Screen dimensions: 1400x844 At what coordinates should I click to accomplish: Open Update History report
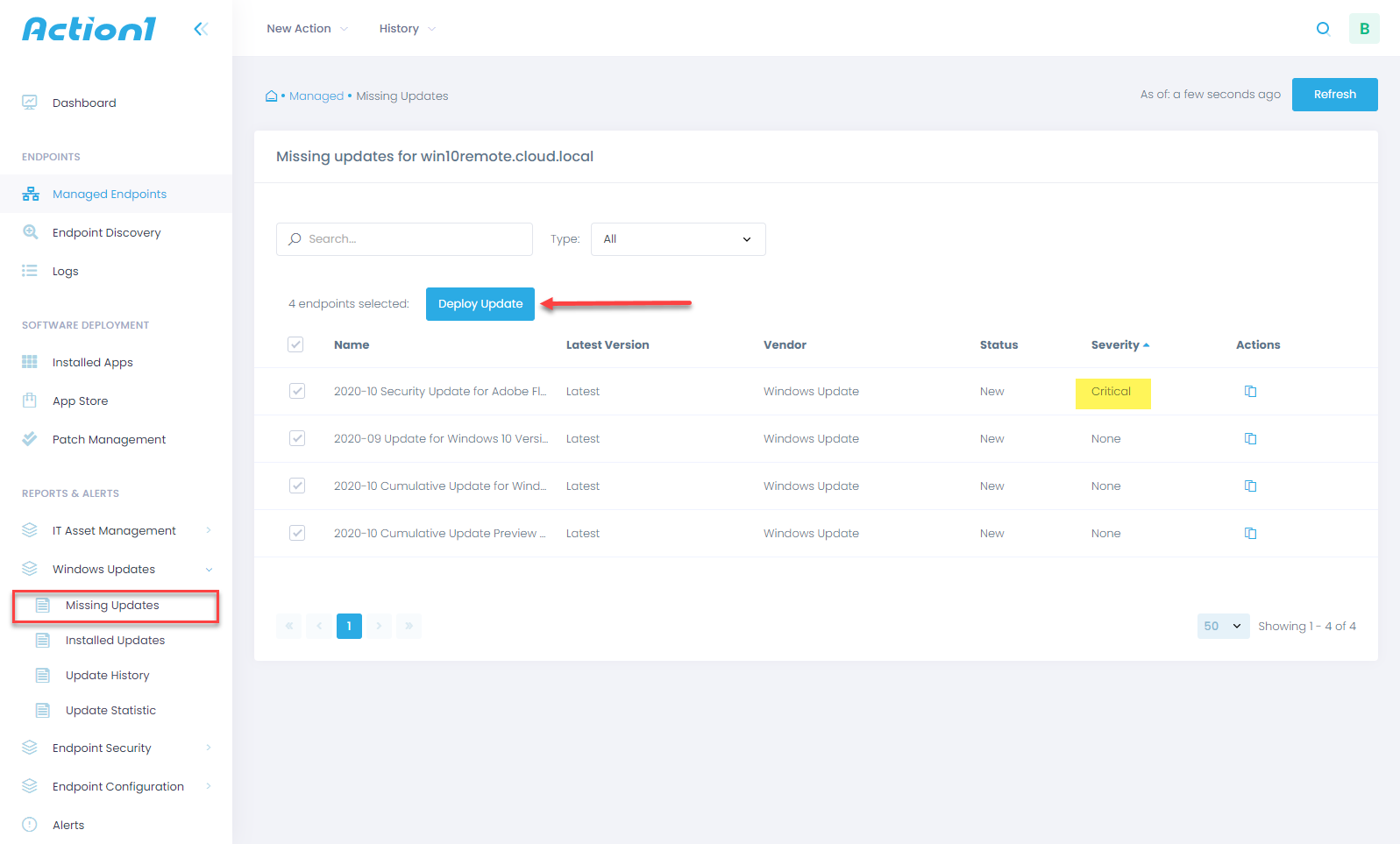pyautogui.click(x=107, y=675)
